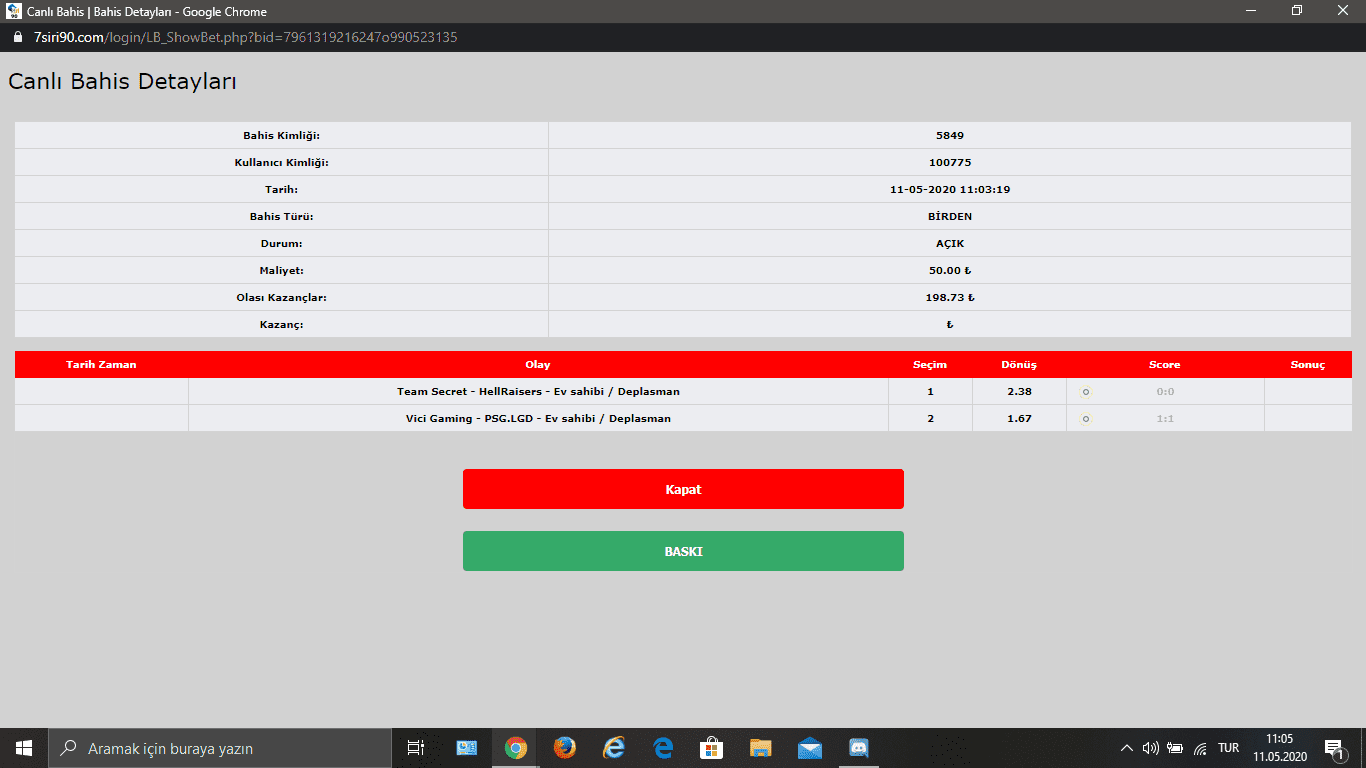This screenshot has height=768, width=1366.
Task: Click the volume speaker tray icon
Action: click(1151, 748)
